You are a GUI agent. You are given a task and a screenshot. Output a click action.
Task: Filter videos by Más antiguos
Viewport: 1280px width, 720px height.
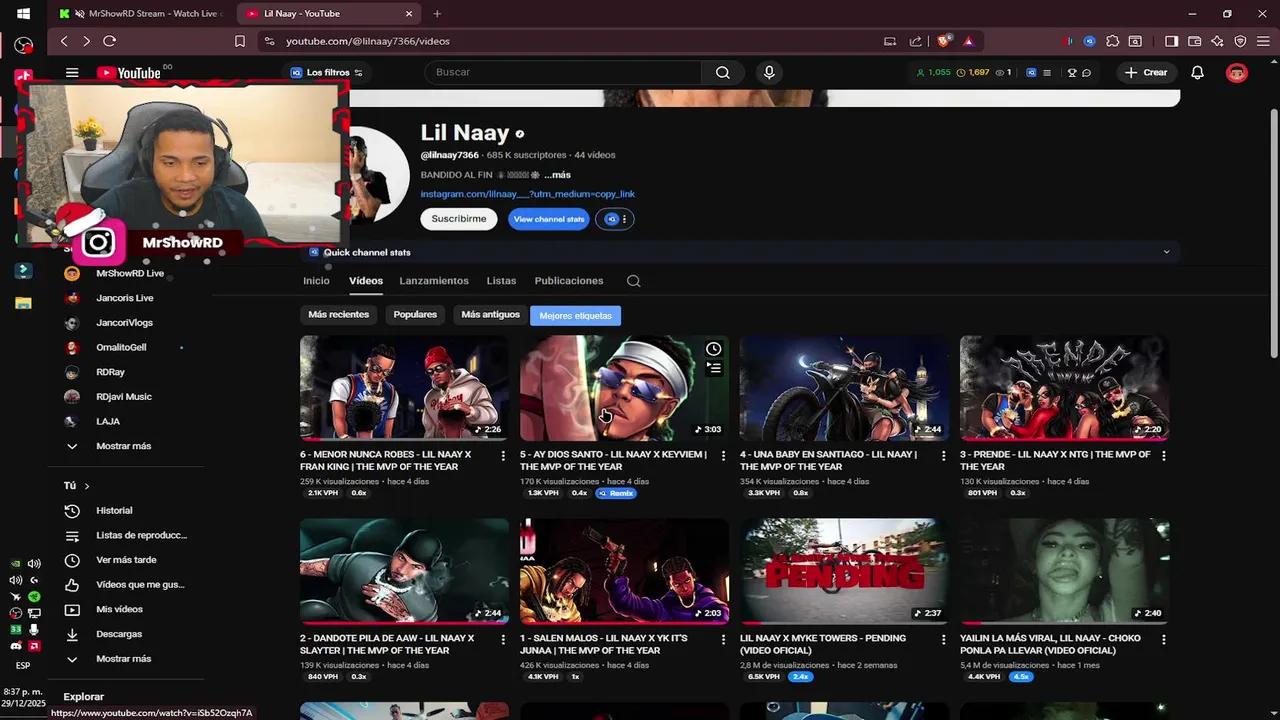click(x=490, y=315)
